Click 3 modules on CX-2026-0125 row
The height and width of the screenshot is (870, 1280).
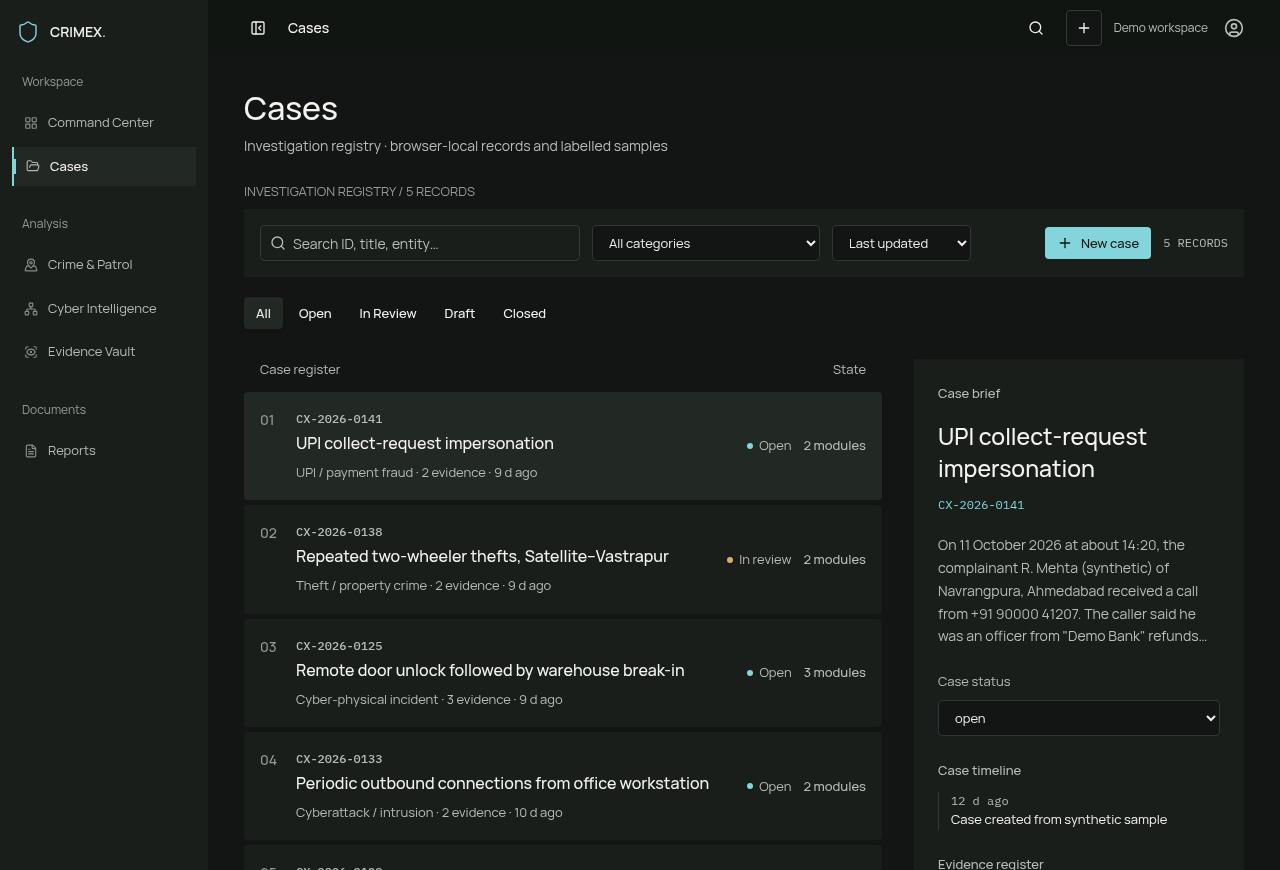pos(835,672)
